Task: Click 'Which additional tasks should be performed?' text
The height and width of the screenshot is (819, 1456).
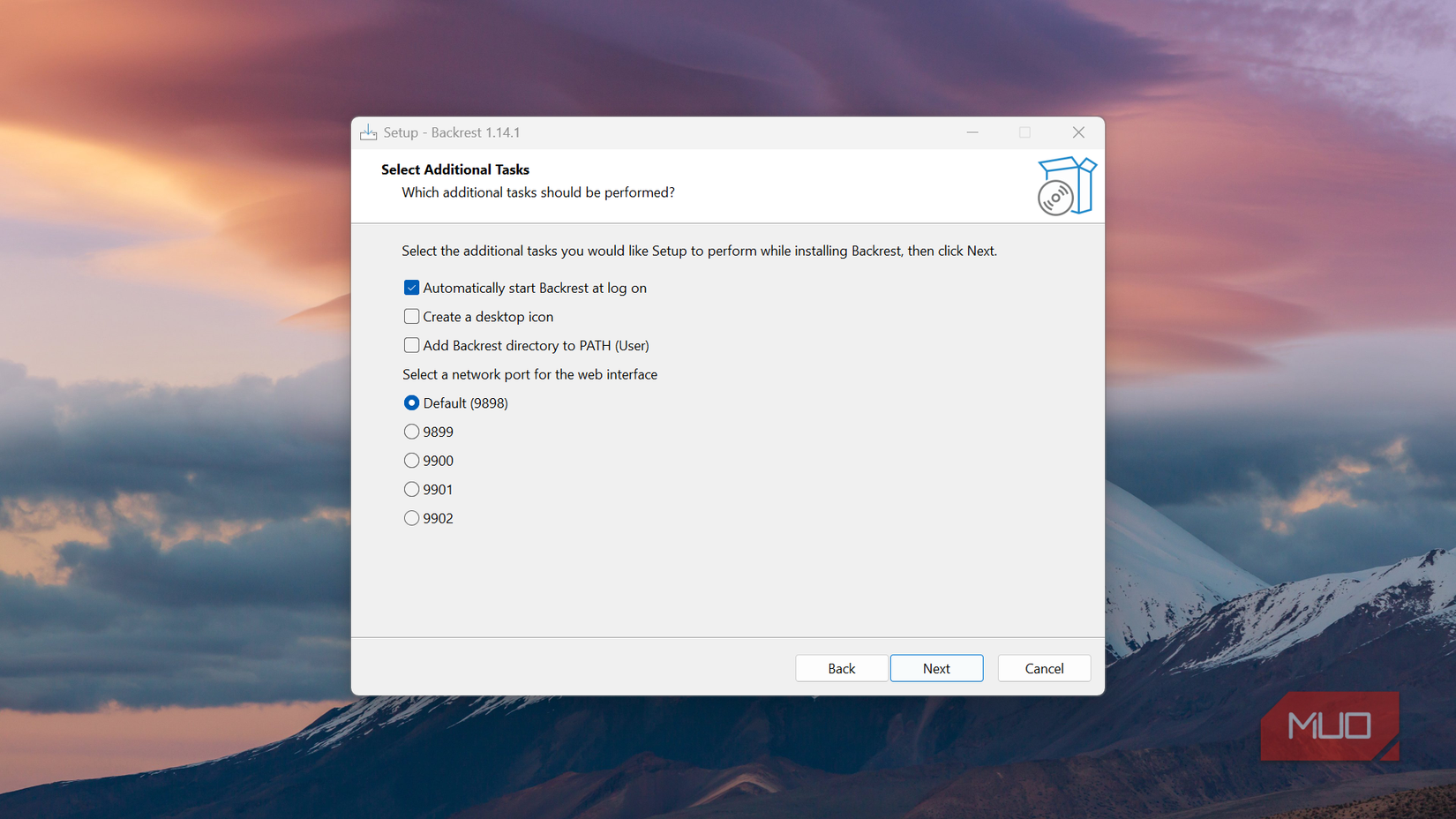Action: [x=538, y=192]
